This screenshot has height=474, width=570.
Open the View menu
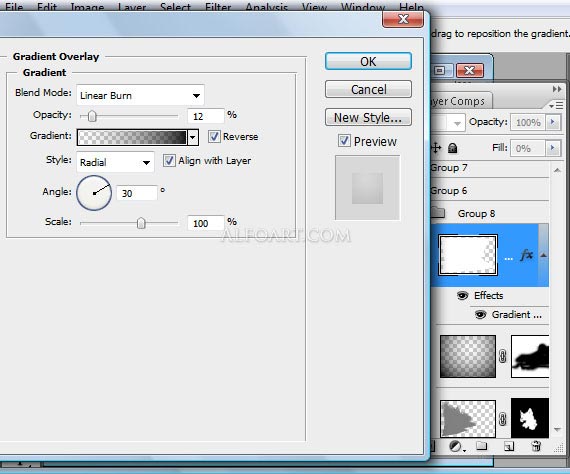(x=314, y=7)
